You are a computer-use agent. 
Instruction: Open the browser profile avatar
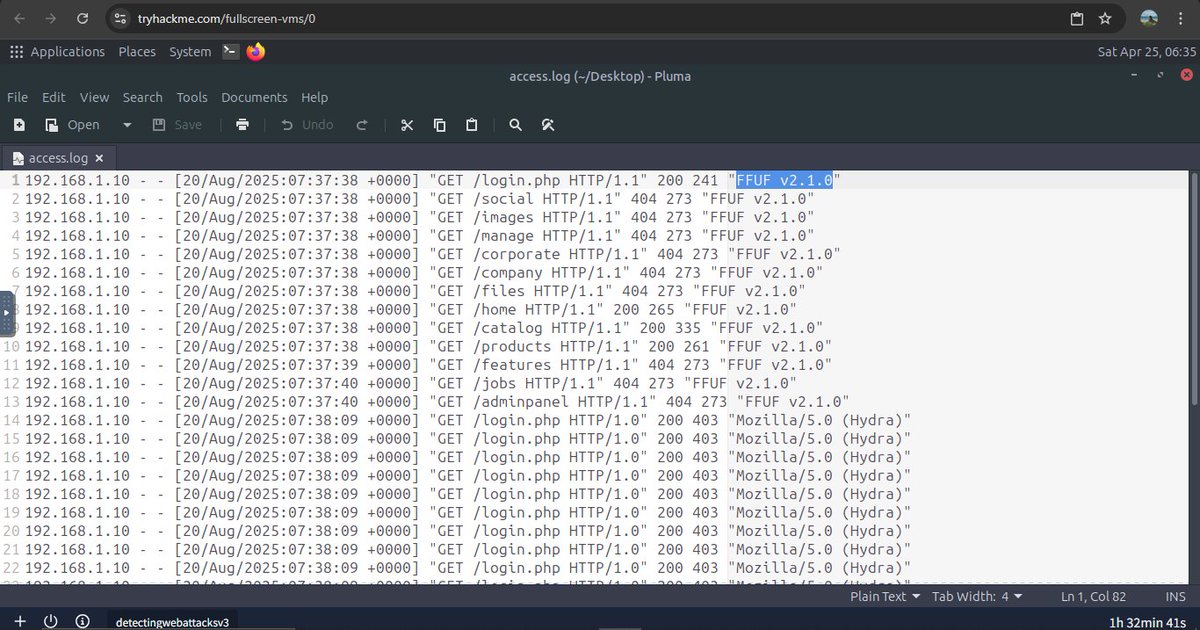pyautogui.click(x=1149, y=18)
